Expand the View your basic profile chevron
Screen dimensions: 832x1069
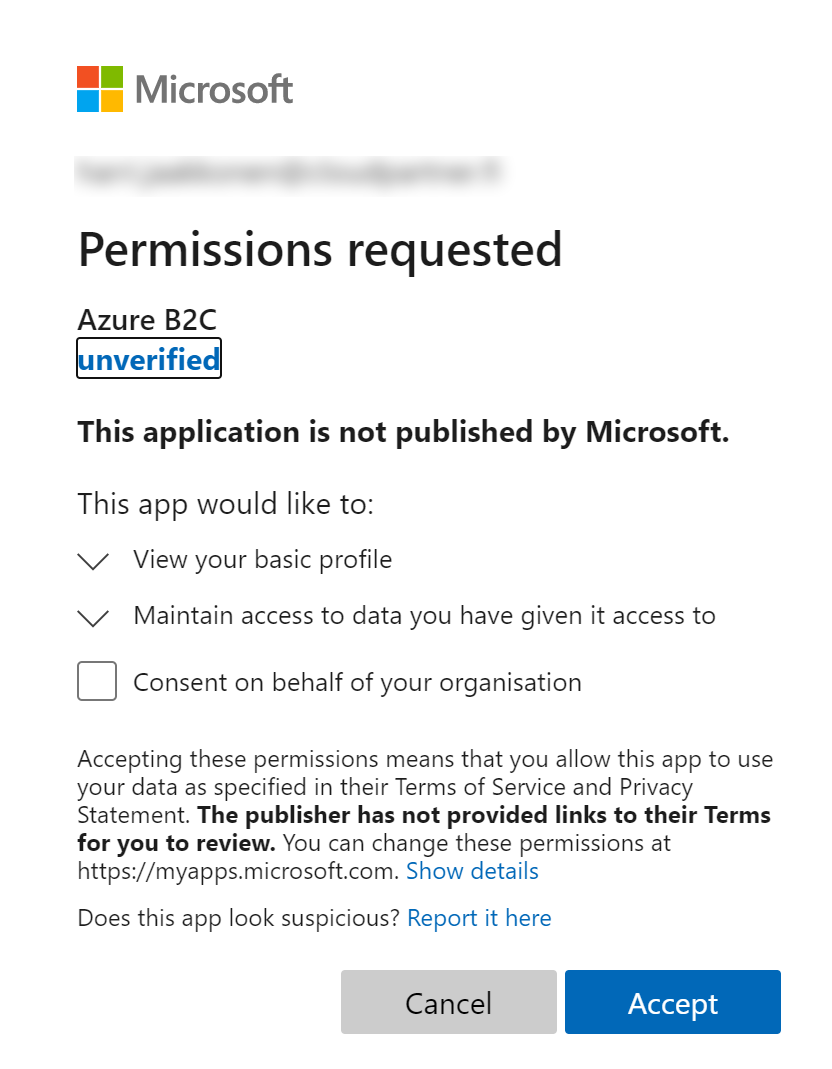pos(93,561)
